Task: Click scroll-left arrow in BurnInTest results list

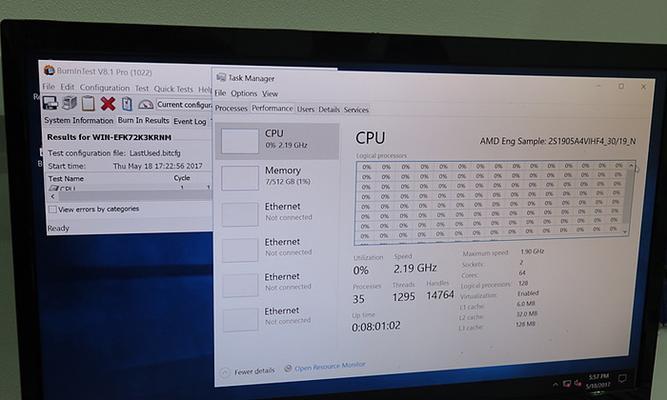Action: click(53, 197)
